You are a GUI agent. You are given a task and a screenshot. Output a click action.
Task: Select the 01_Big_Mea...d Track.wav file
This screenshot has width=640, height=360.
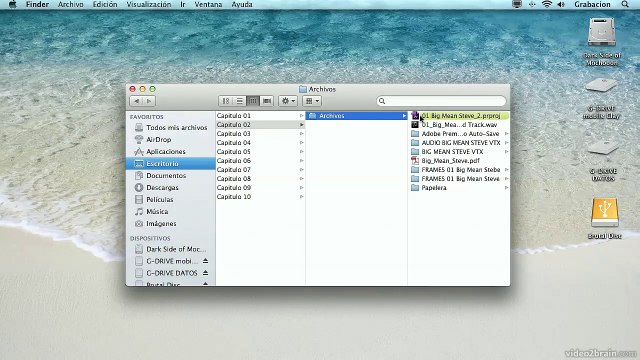coord(459,125)
